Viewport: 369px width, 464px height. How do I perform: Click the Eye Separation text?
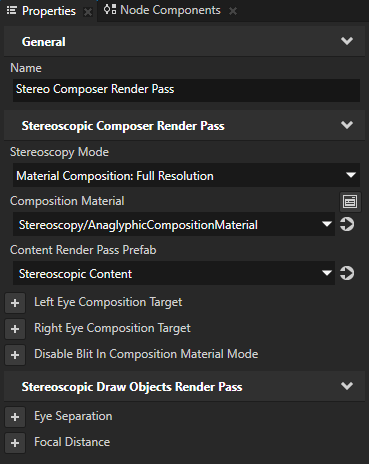coord(73,416)
